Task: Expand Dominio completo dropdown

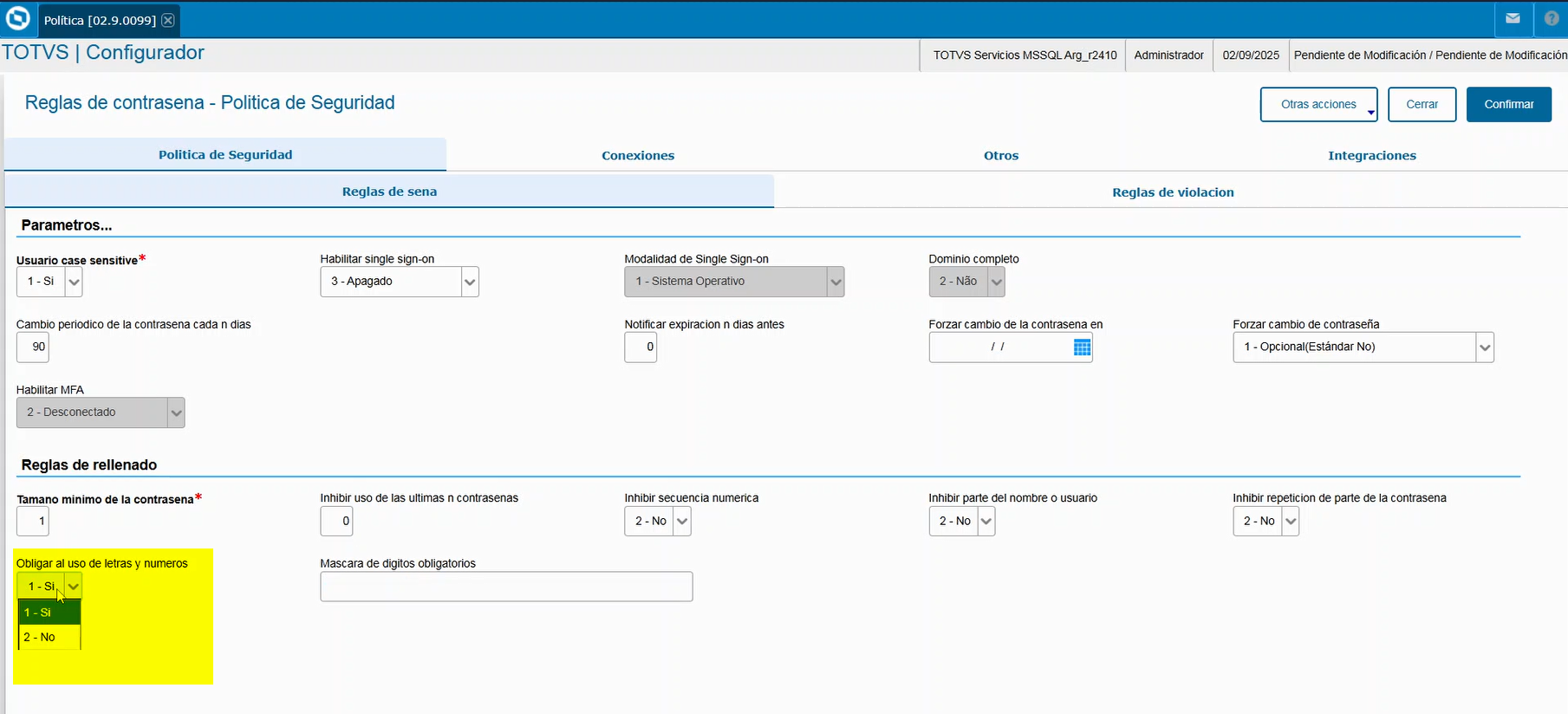Action: 997,282
